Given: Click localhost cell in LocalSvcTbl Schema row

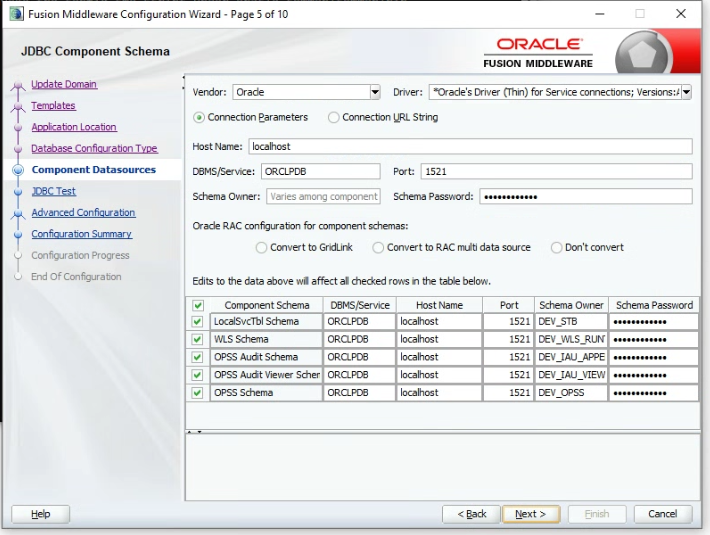Looking at the screenshot, I should pyautogui.click(x=439, y=322).
